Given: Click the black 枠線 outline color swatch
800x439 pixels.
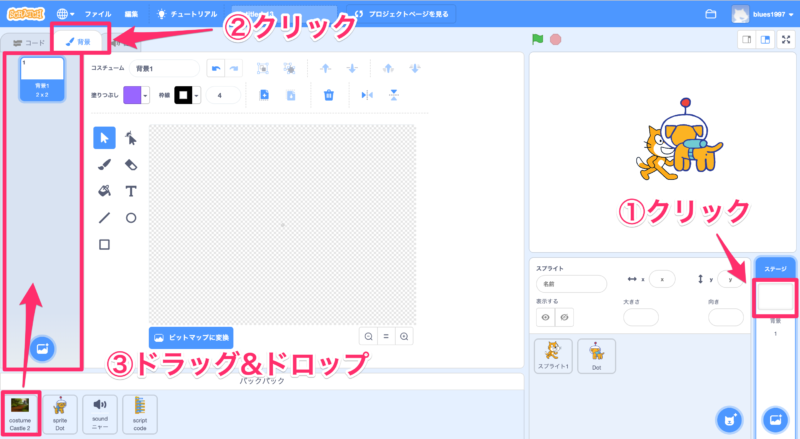Looking at the screenshot, I should coord(182,95).
